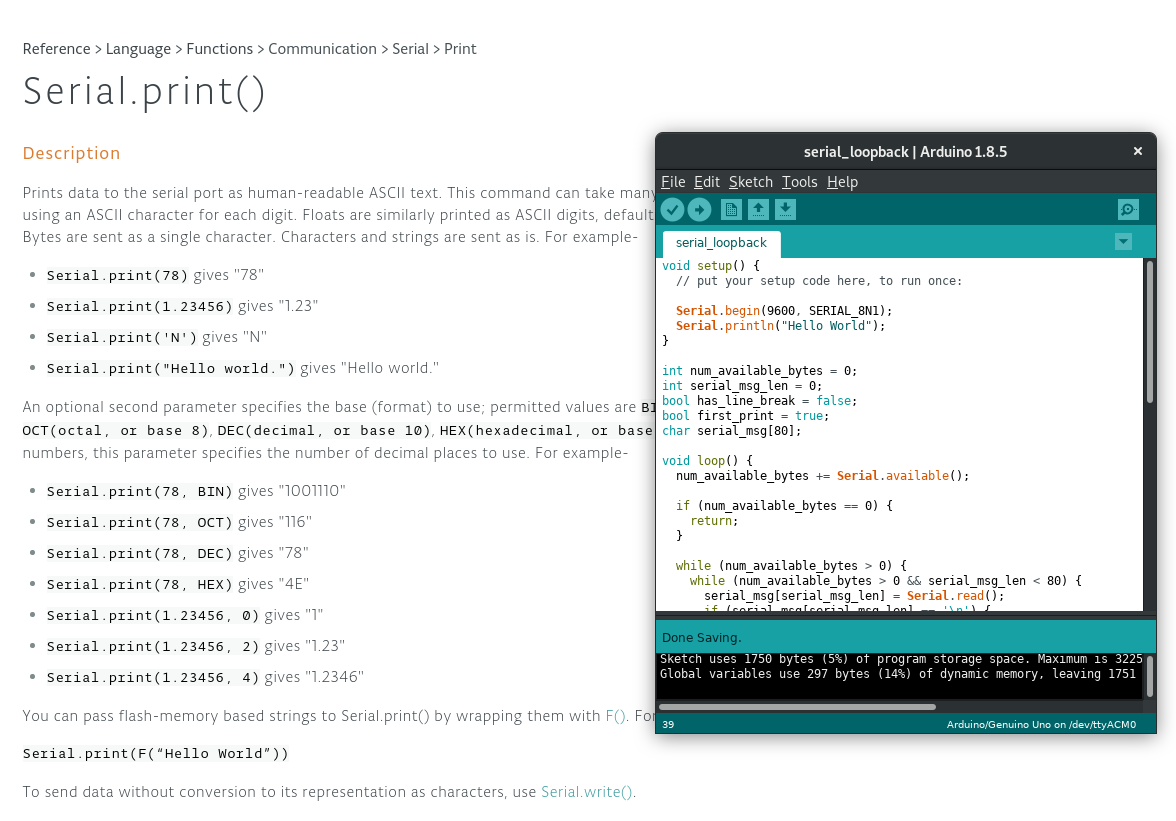Viewport: 1176px width, 821px height.
Task: Click the 'serial_msg[serial_msg_len] = Serial.read();' line
Action: (x=854, y=595)
